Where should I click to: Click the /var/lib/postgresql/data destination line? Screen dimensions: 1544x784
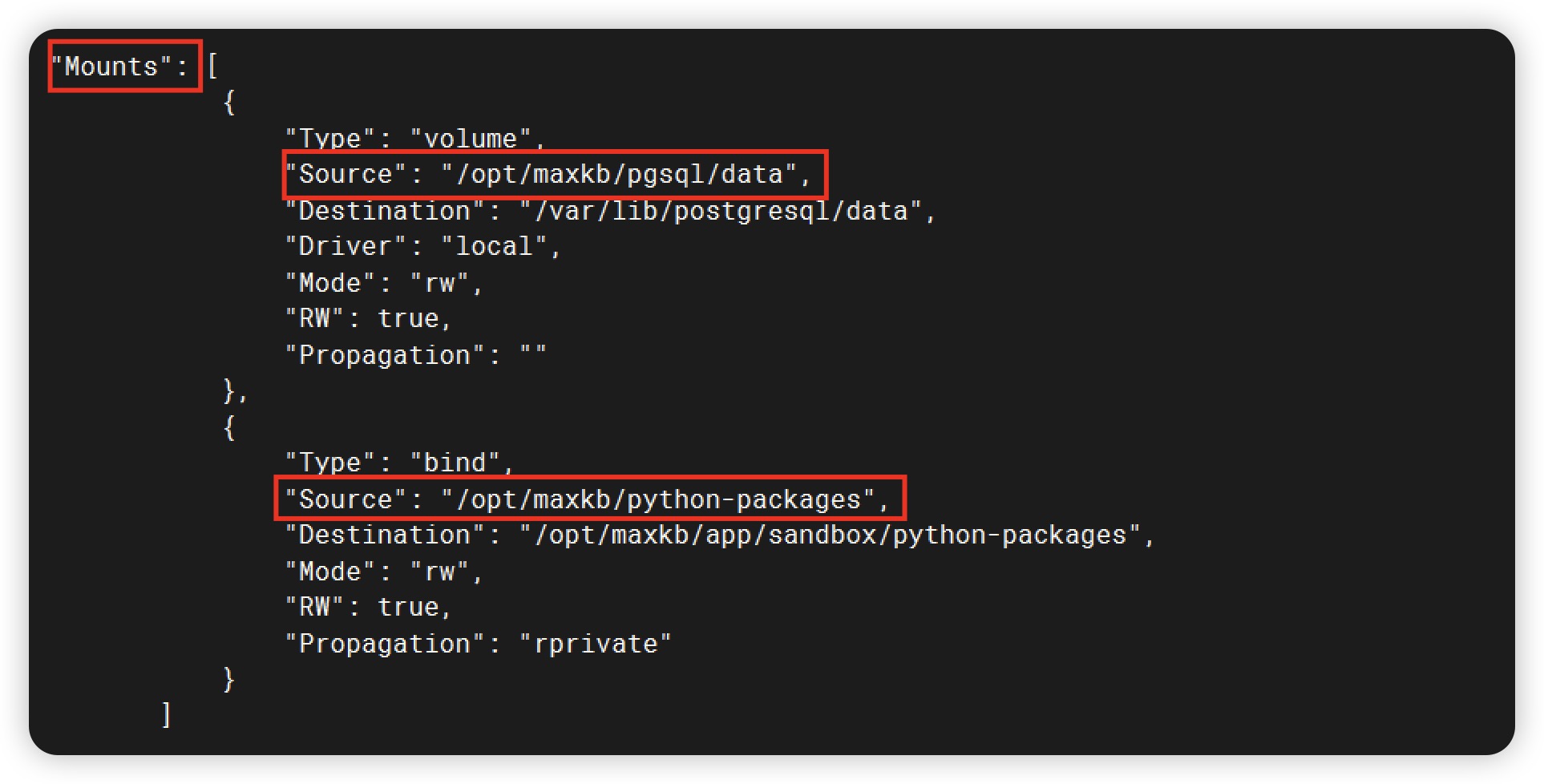611,211
